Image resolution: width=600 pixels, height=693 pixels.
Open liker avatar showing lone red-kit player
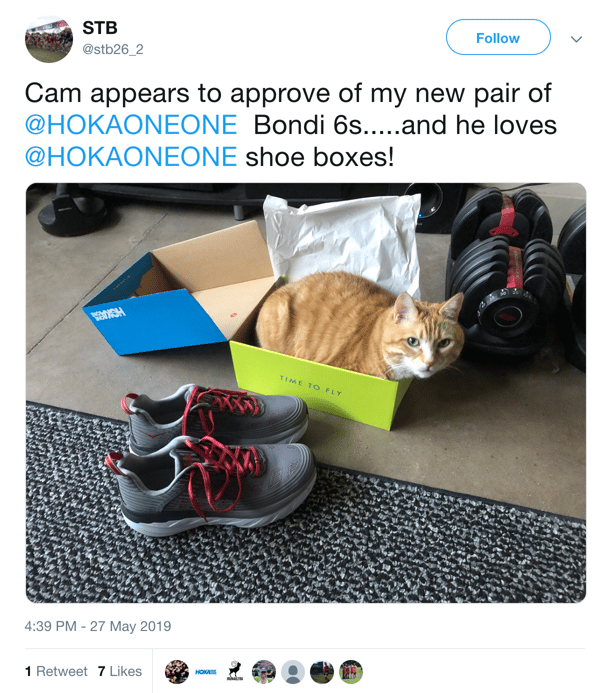pos(322,672)
